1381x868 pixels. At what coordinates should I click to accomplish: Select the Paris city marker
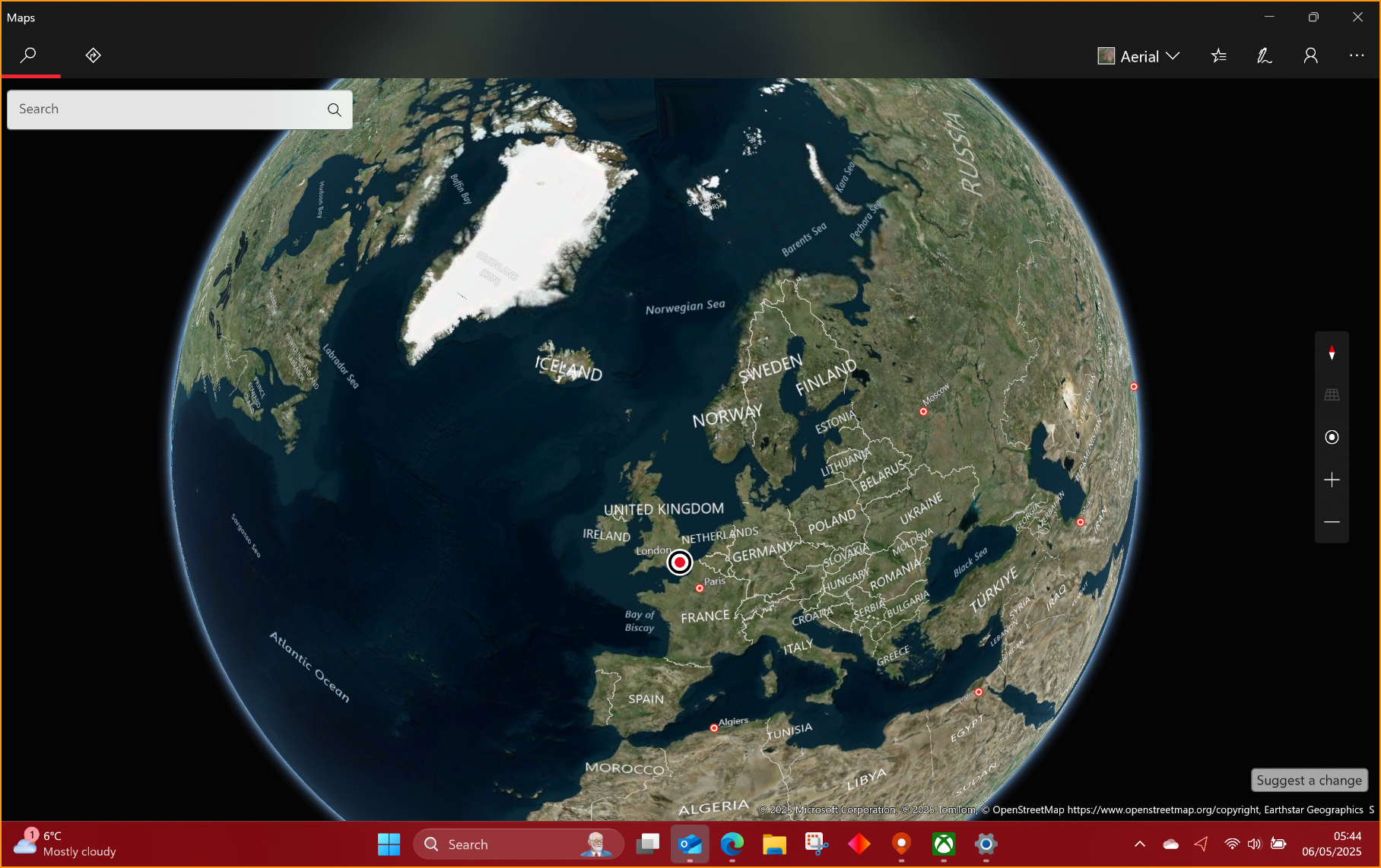[x=700, y=588]
